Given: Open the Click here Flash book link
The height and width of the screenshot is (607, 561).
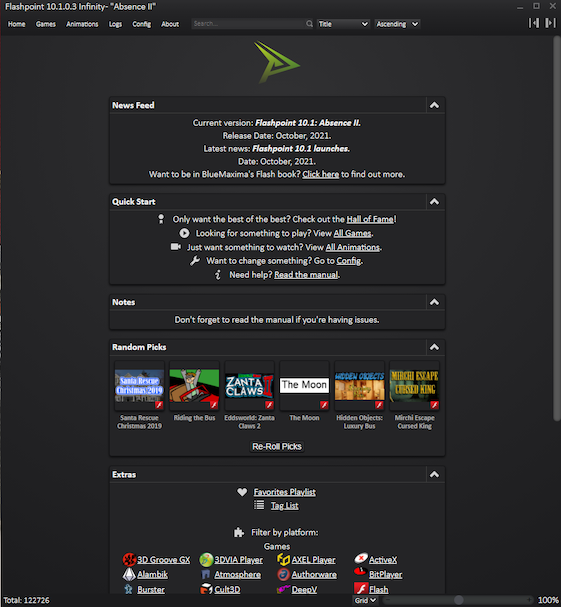Looking at the screenshot, I should 321,174.
